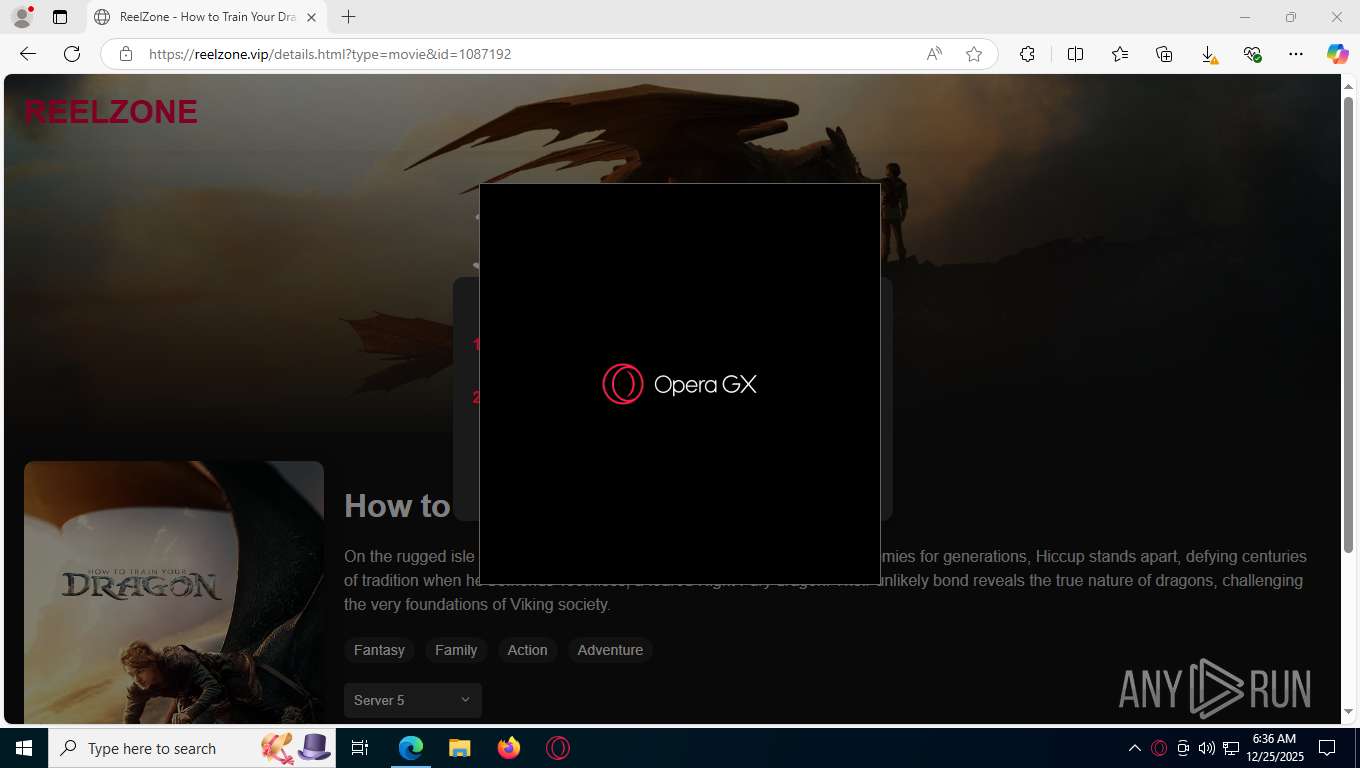The image size is (1360, 768).
Task: Click the address bar URL
Action: 330,54
